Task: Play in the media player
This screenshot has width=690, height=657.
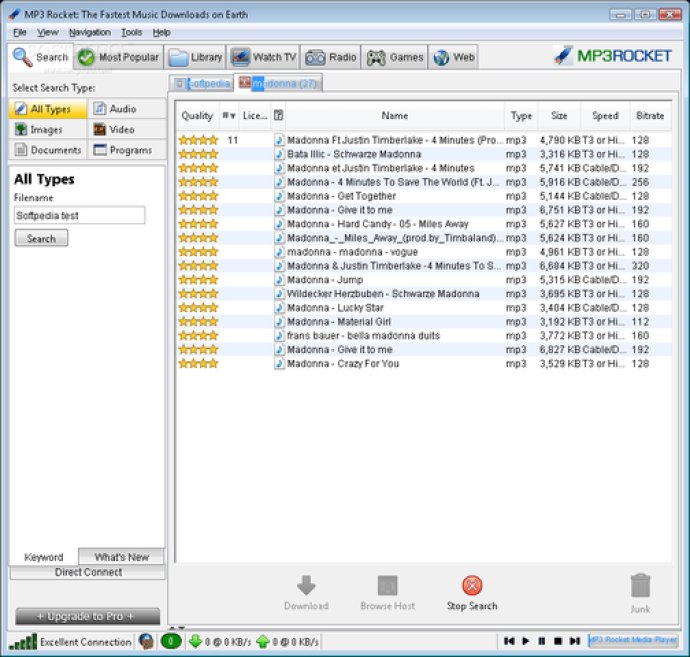Action: pos(525,641)
